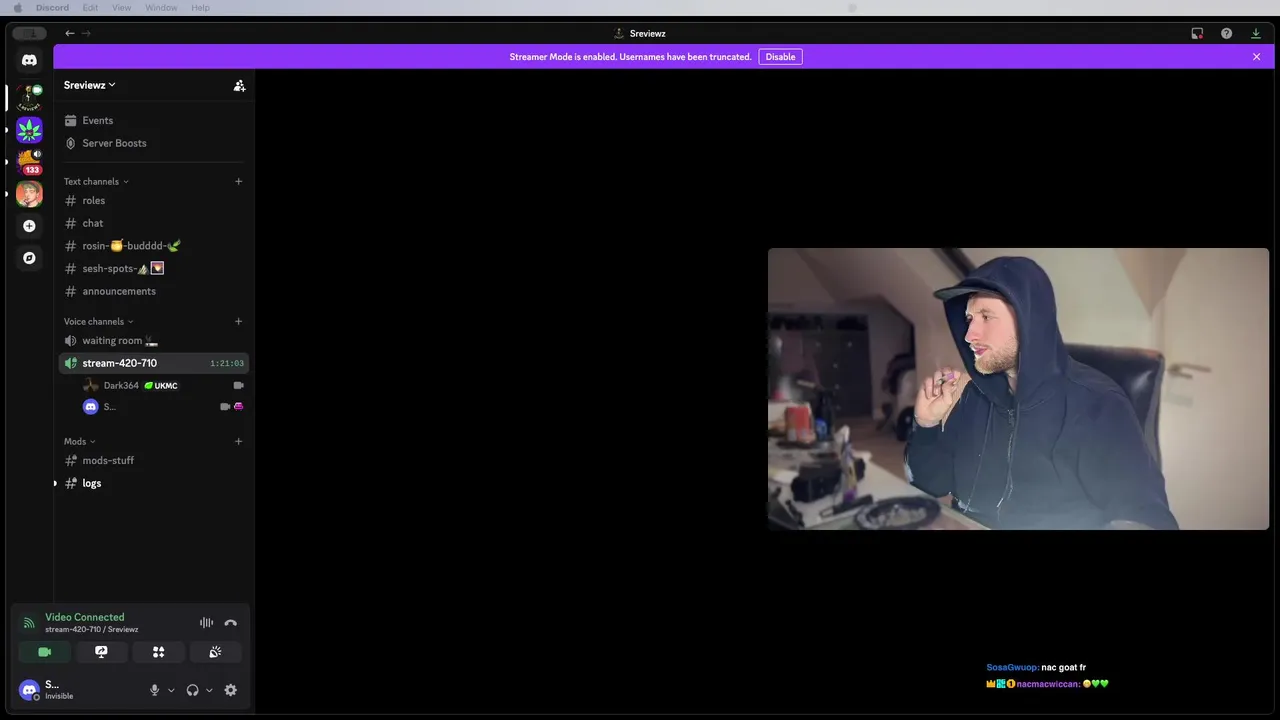Screen dimensions: 1280x720
Task: Open the inbox icon in title bar
Action: pos(1197,33)
